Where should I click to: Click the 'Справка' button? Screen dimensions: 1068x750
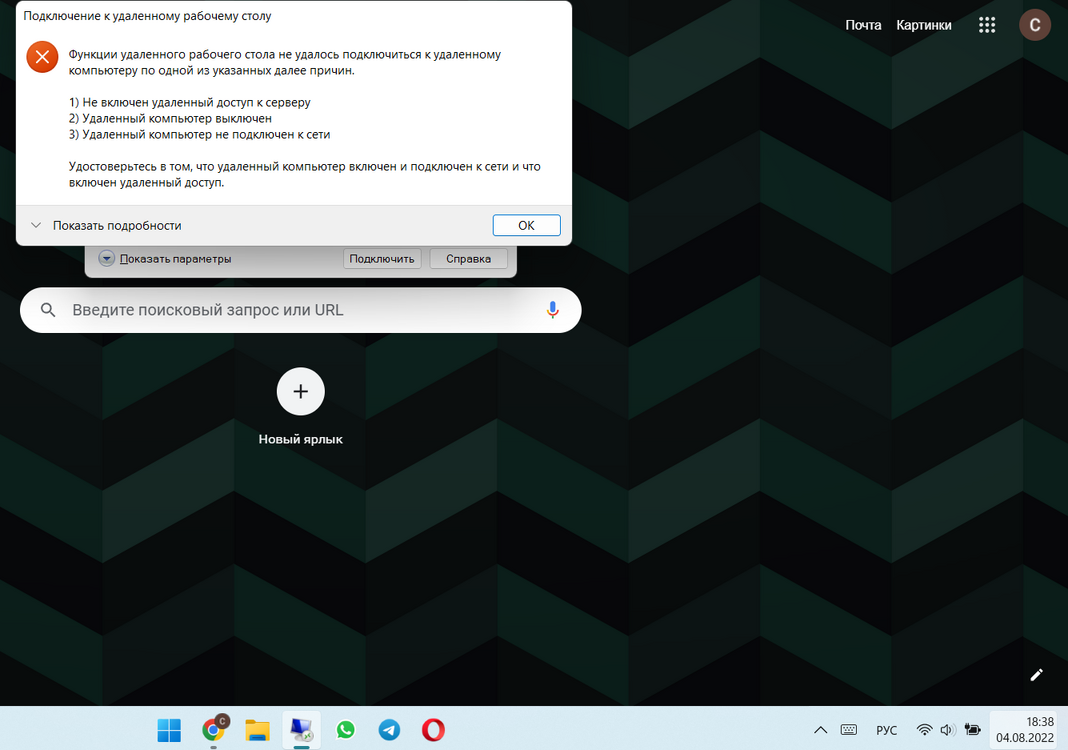pyautogui.click(x=468, y=259)
